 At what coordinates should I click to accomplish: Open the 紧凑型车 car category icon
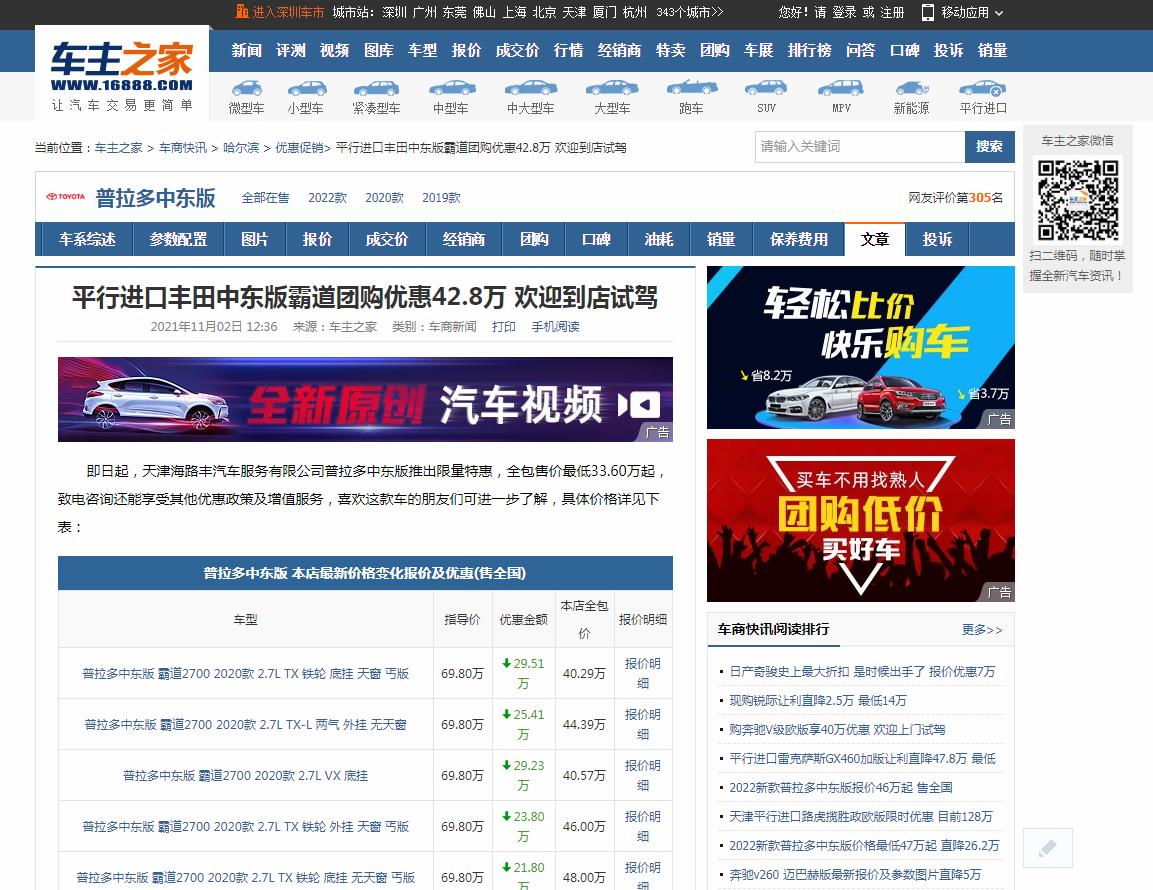point(376,90)
